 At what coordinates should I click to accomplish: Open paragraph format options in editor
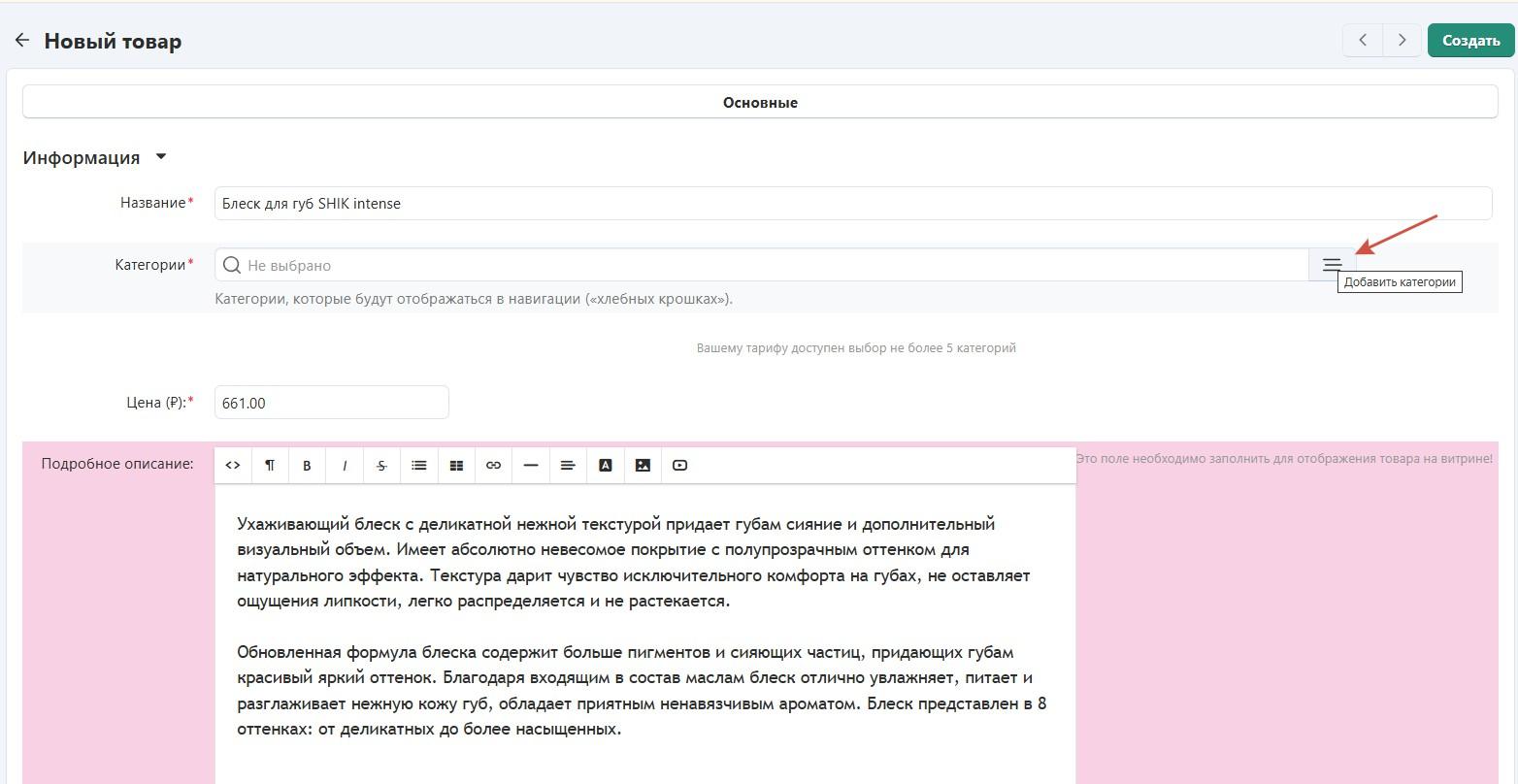click(270, 466)
